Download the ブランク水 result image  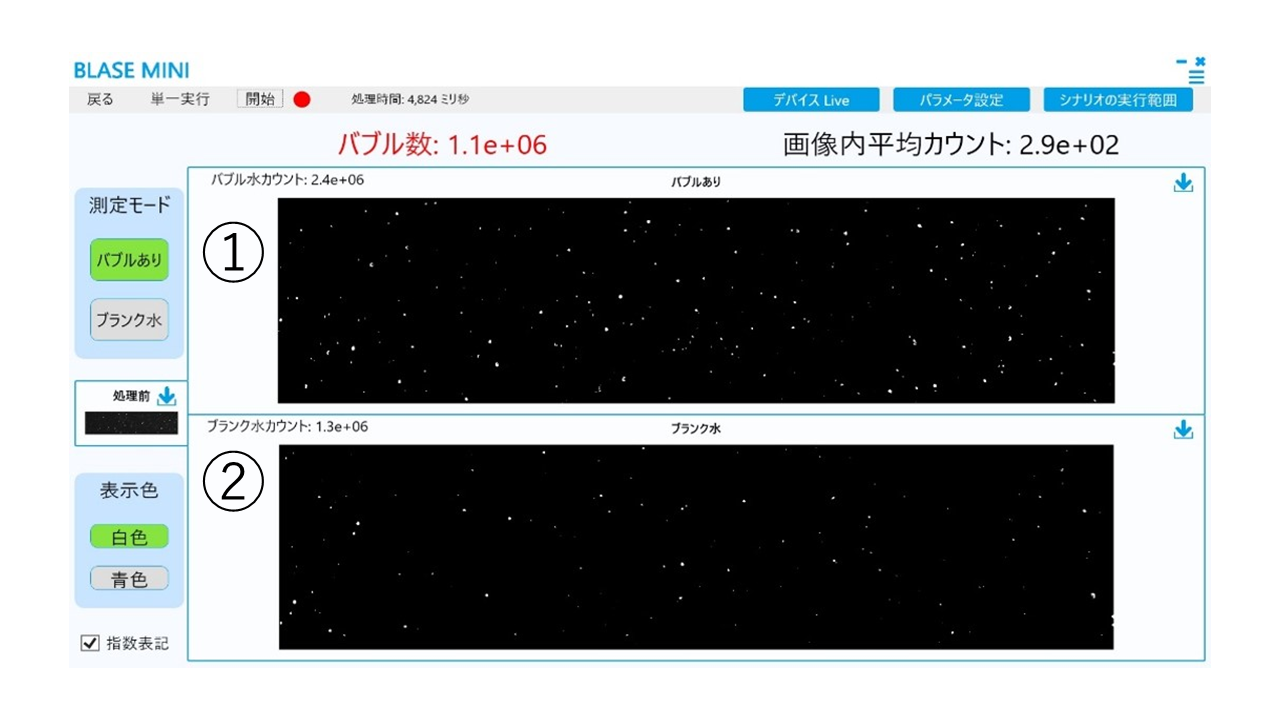1184,430
